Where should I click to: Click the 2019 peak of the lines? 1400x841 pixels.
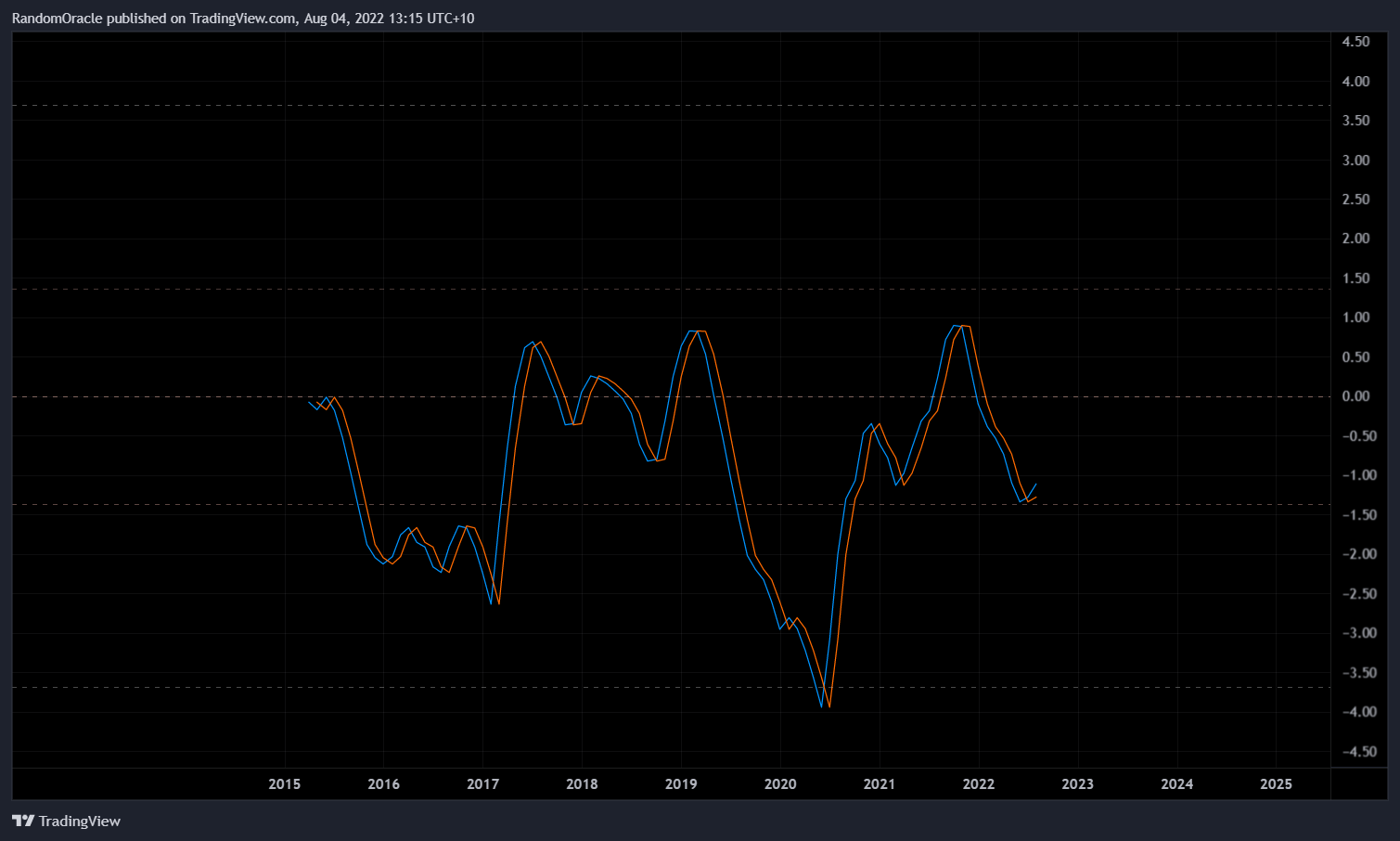pyautogui.click(x=697, y=331)
